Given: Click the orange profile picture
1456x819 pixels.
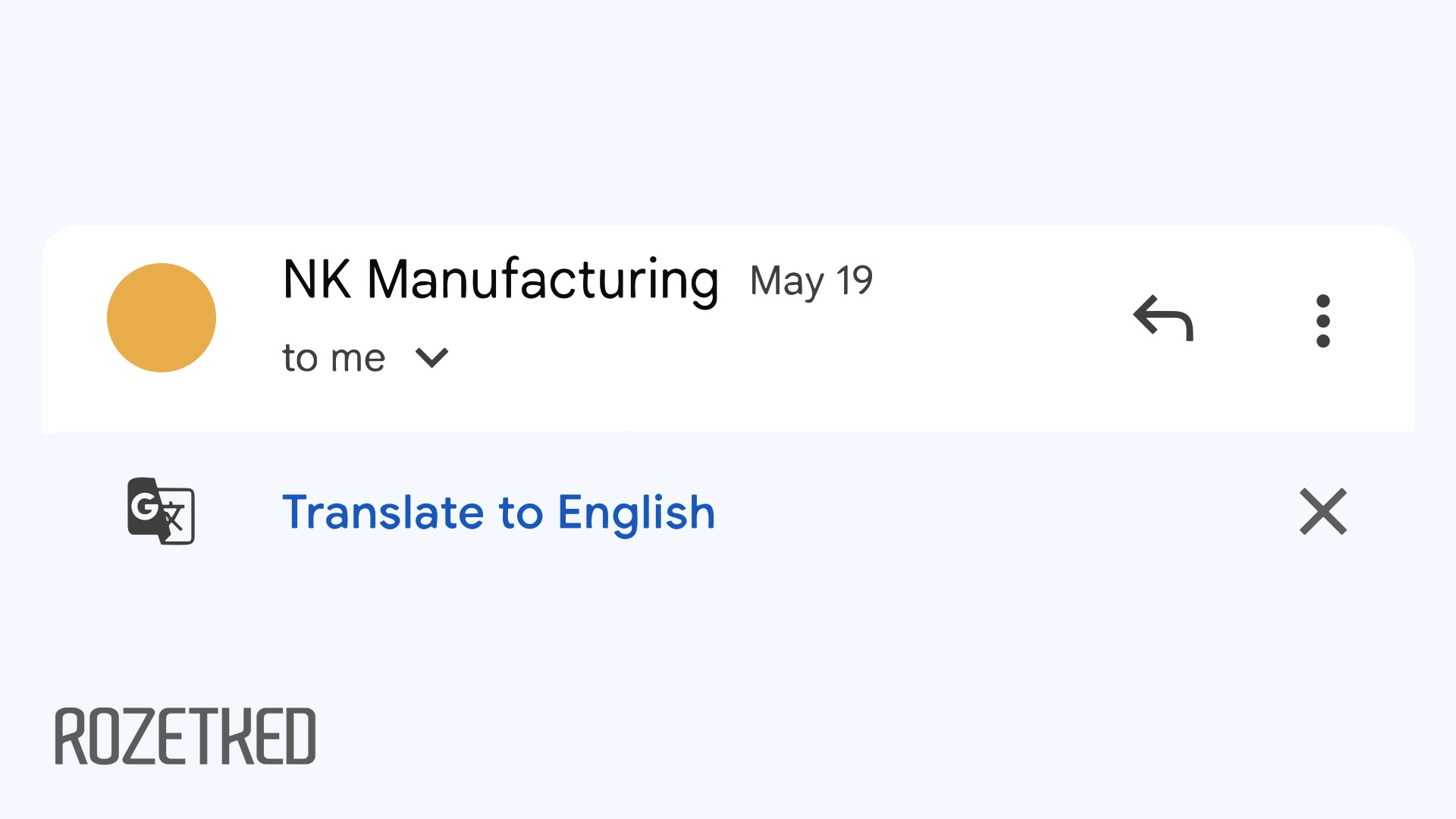Looking at the screenshot, I should tap(162, 318).
